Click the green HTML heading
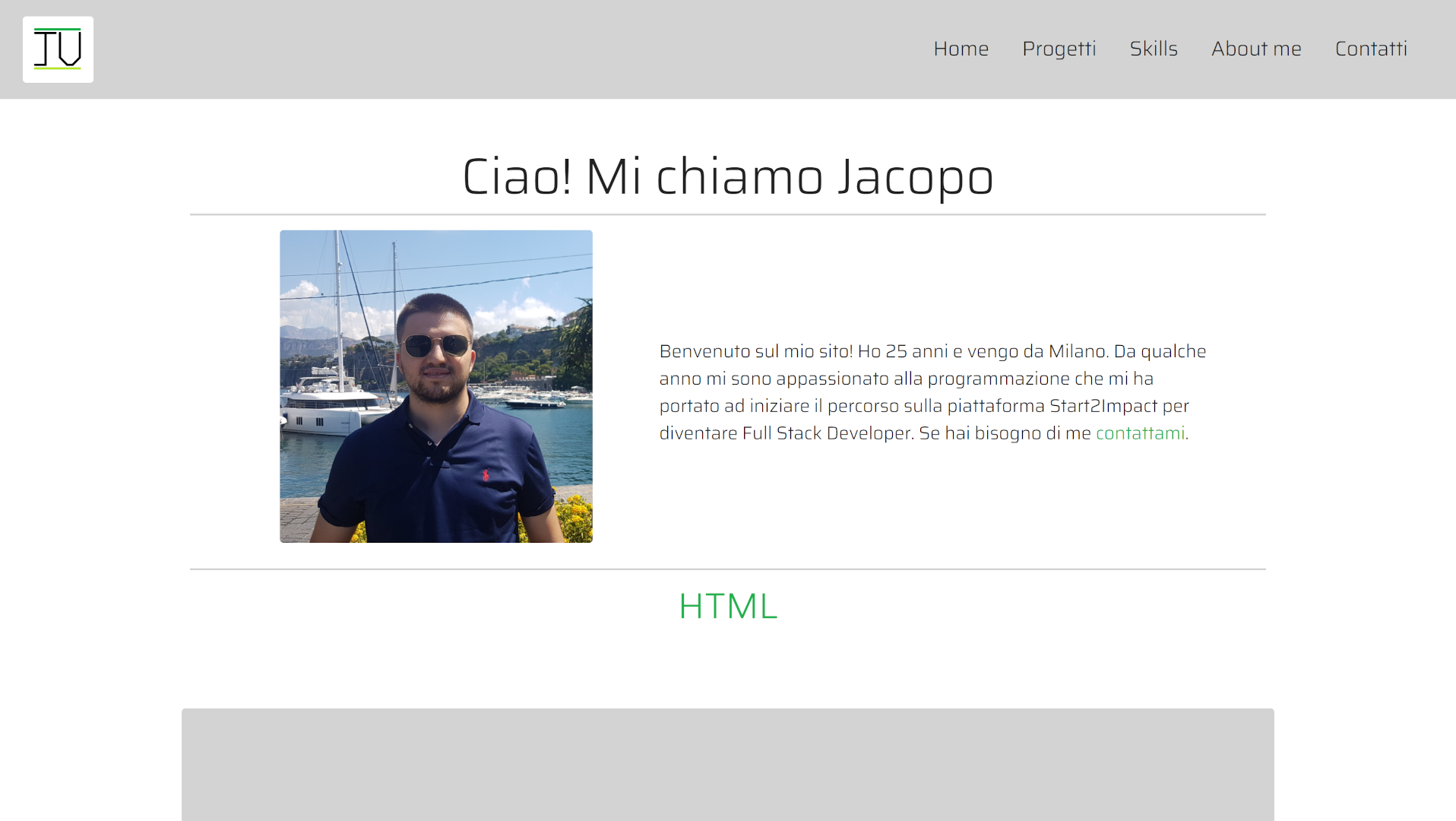Image resolution: width=1456 pixels, height=821 pixels. [x=727, y=606]
